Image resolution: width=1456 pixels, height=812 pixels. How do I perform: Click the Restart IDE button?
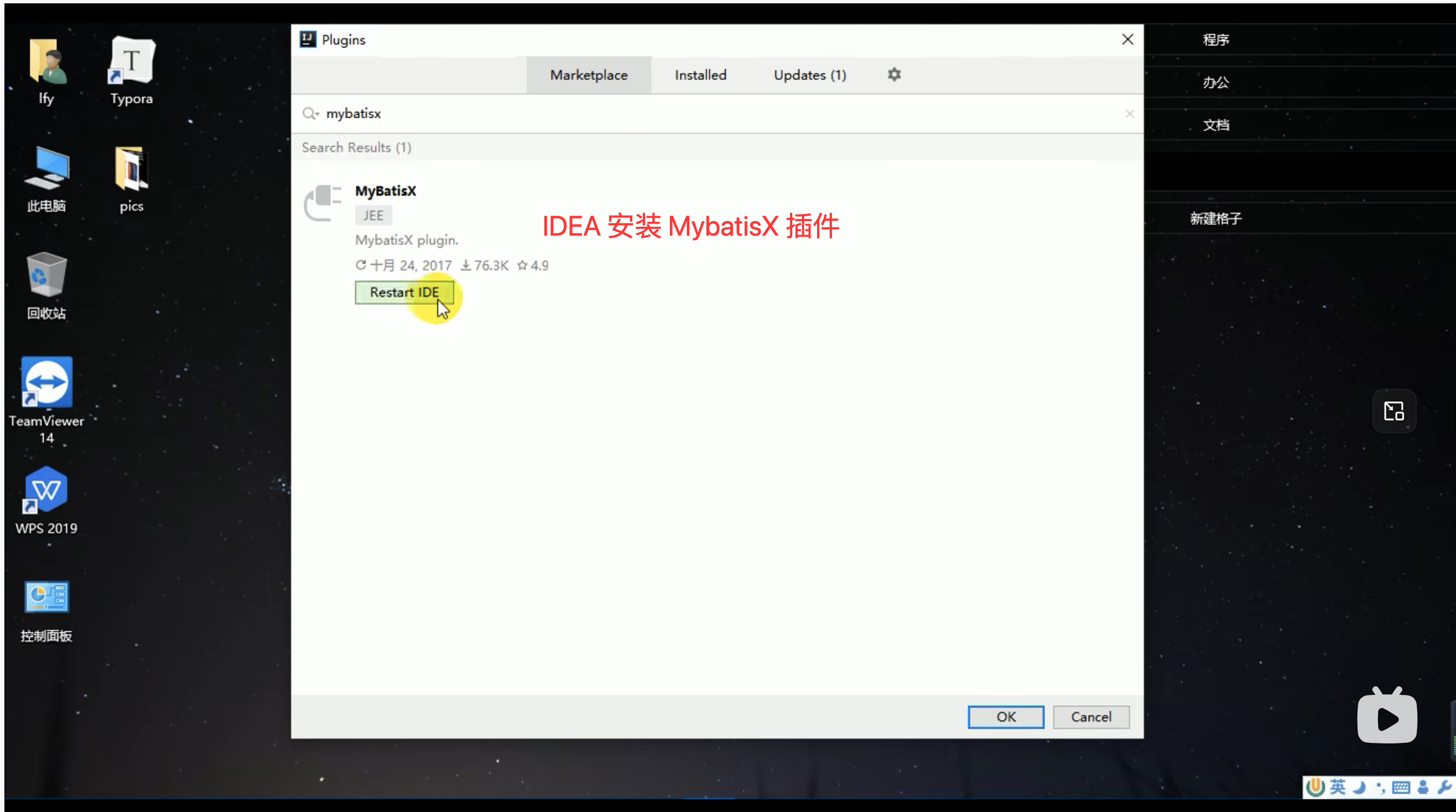pyautogui.click(x=404, y=292)
